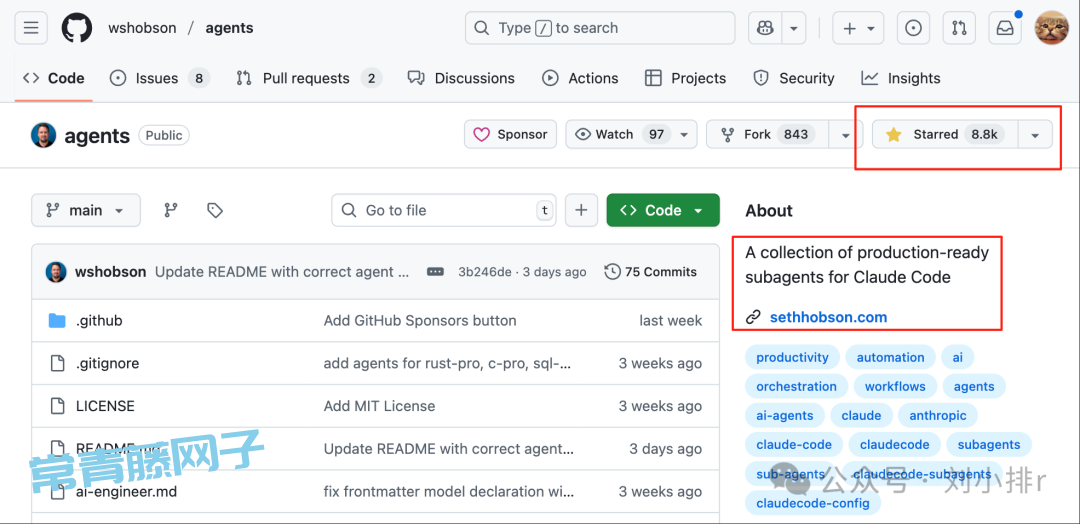Go to wshobson owner link
The width and height of the screenshot is (1080, 524).
click(x=142, y=28)
